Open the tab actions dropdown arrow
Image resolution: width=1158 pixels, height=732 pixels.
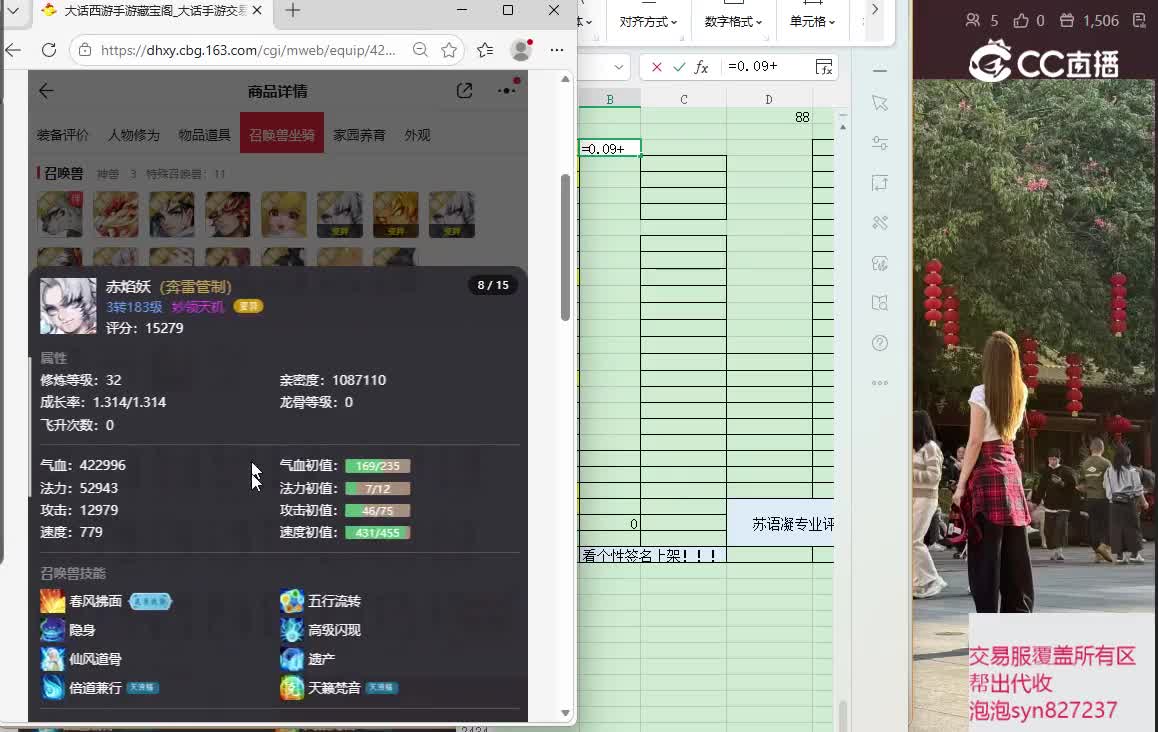tap(13, 10)
